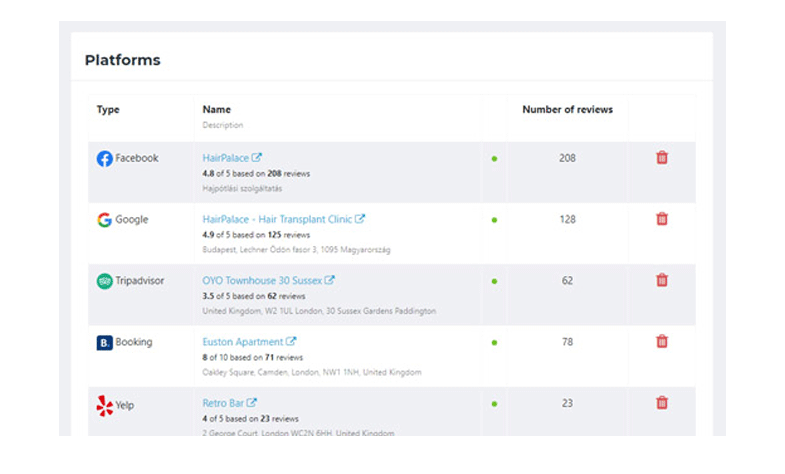Click green status dot for Tripadvisor row
This screenshot has width=785, height=474.
point(494,282)
